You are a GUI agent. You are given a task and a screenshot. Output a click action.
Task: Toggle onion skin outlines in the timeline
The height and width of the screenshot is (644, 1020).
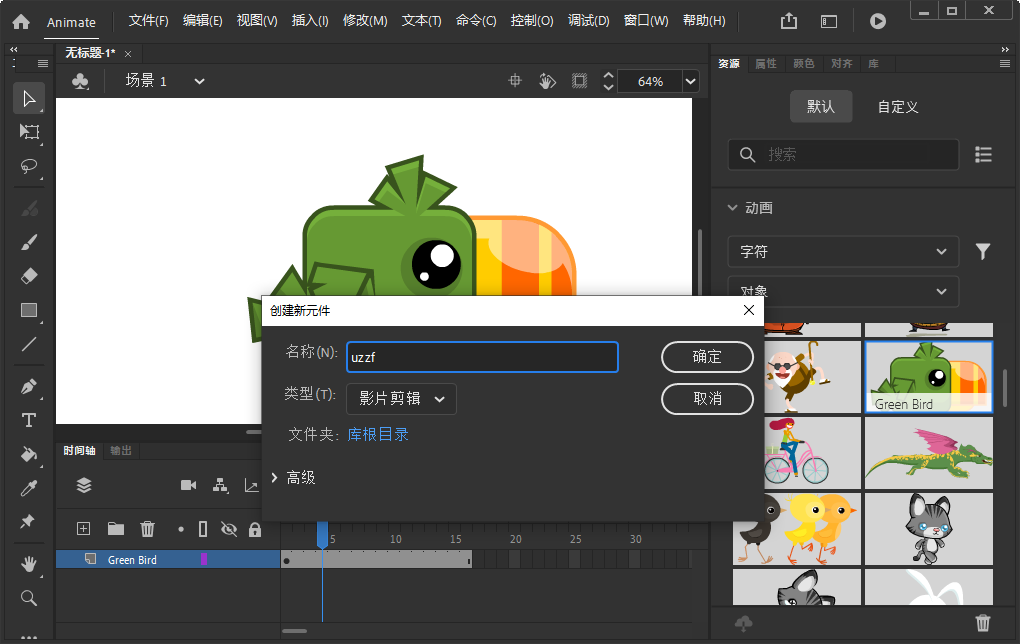[x=203, y=528]
